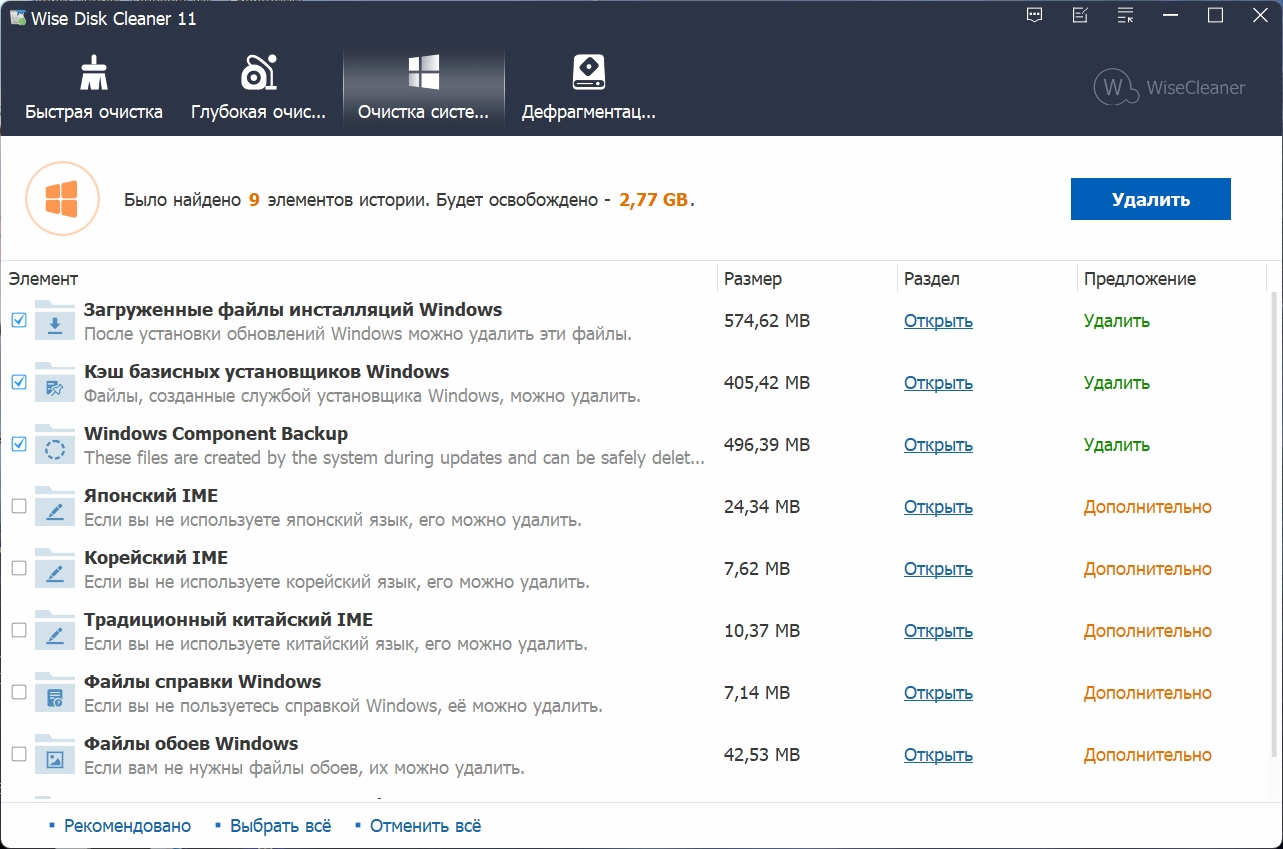Image resolution: width=1283 pixels, height=849 pixels.
Task: Click the Загруженные файлы download folder icon
Action: pos(55,321)
